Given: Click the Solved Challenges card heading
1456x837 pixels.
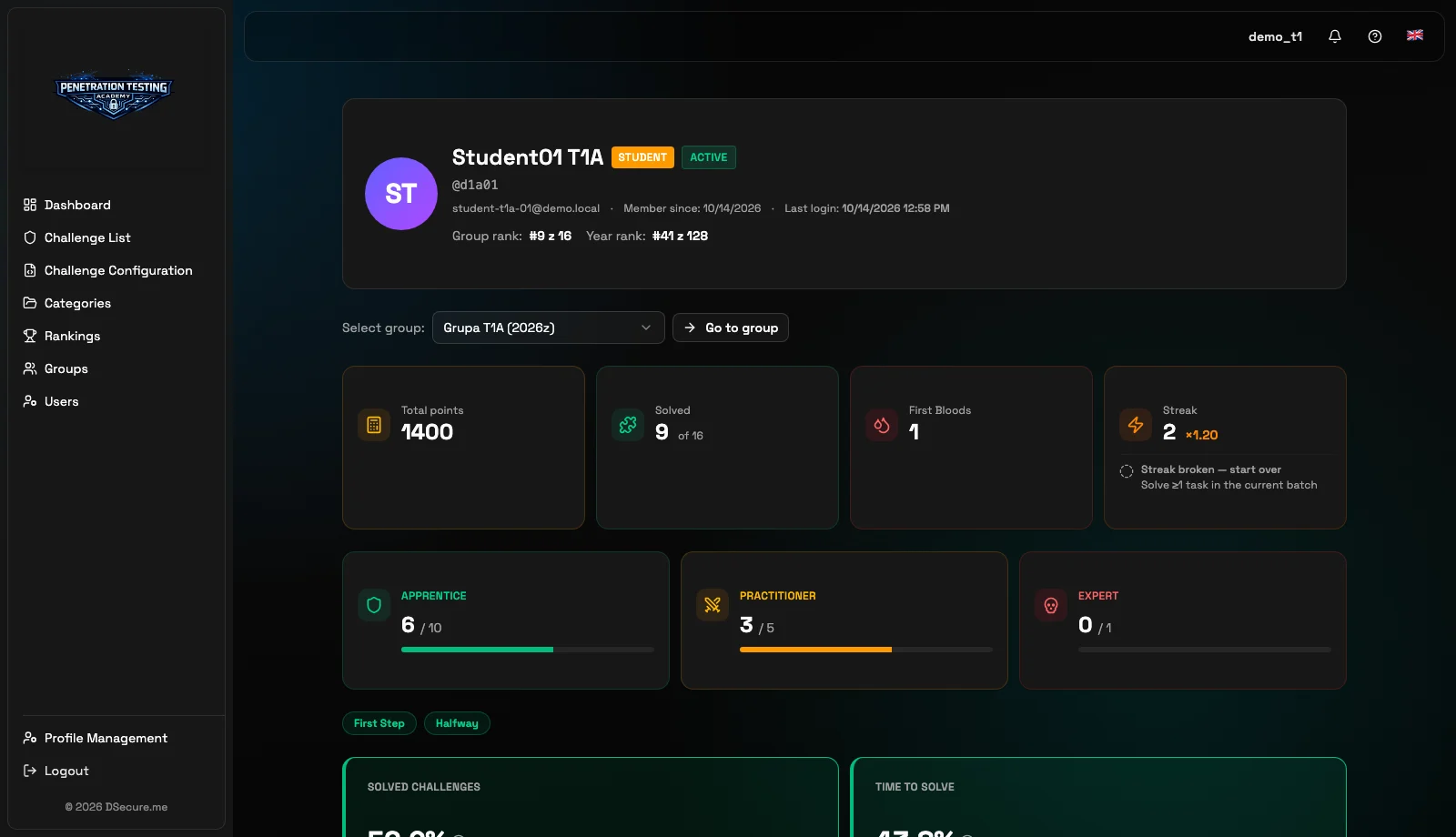Looking at the screenshot, I should (x=424, y=787).
